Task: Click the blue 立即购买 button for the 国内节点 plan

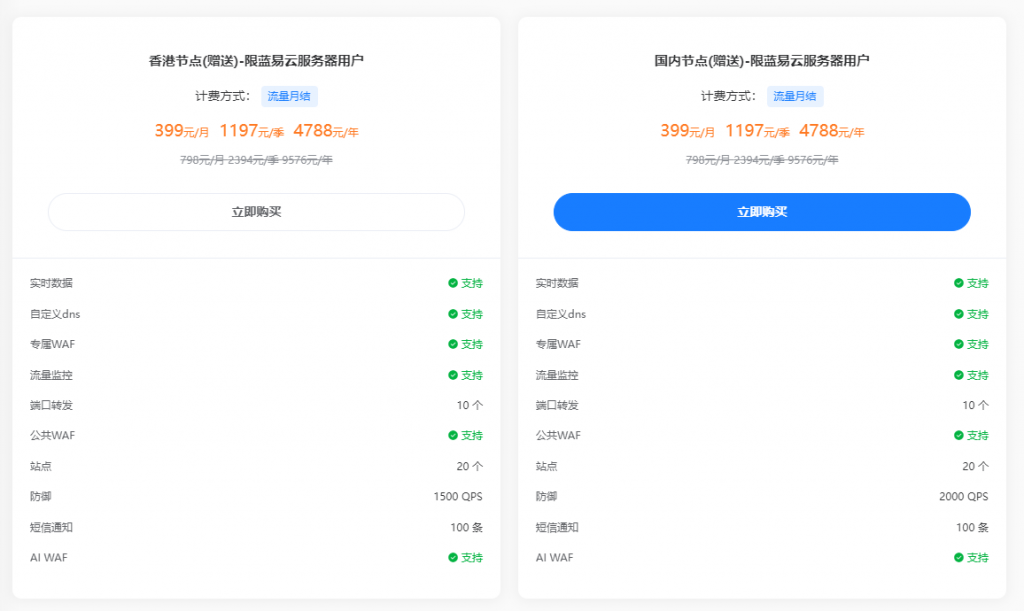Action: 761,212
